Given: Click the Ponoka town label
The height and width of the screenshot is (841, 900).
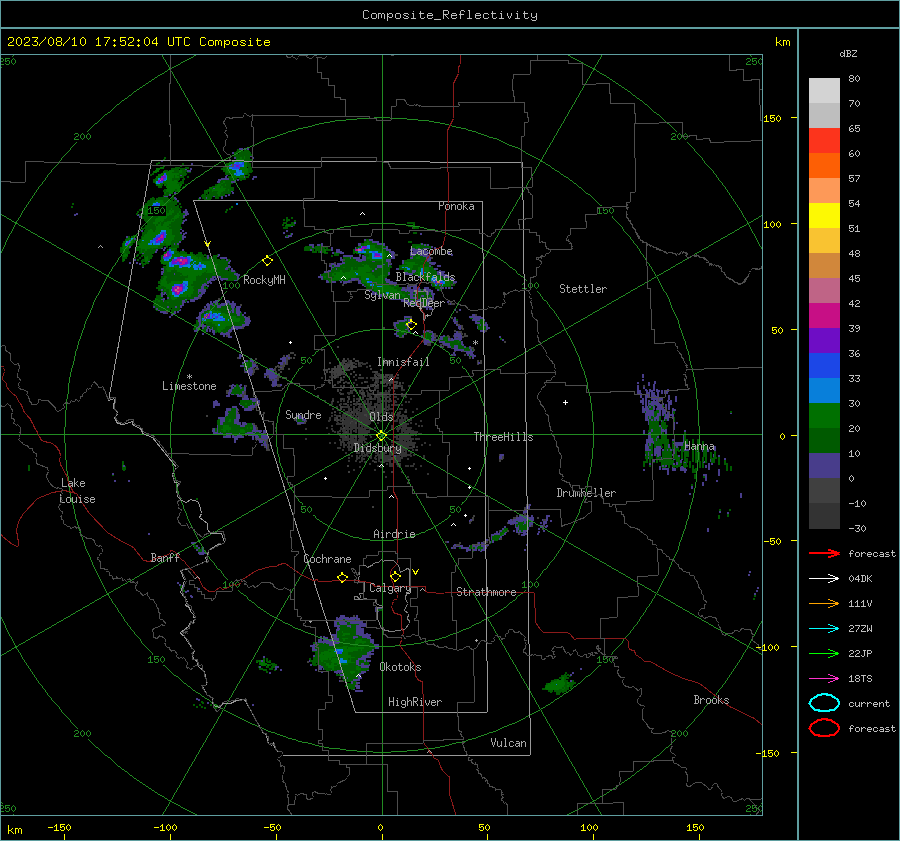Looking at the screenshot, I should 456,206.
